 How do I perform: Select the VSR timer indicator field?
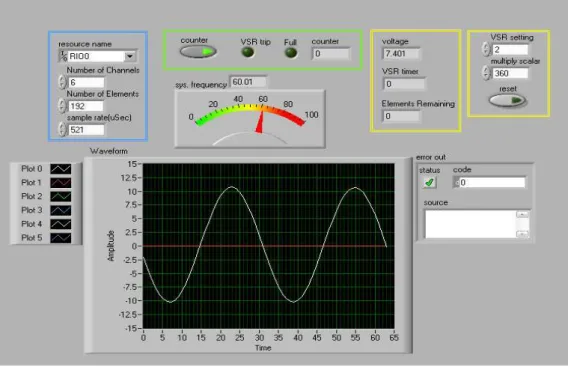(404, 84)
